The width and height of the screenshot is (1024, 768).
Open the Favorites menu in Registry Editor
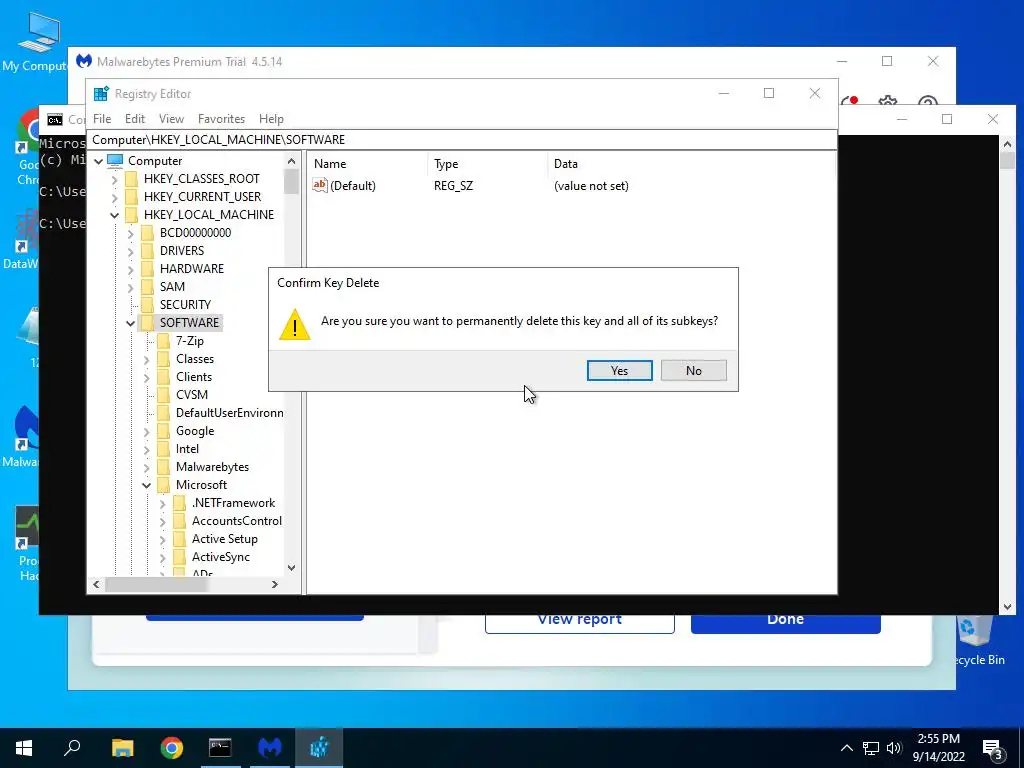click(x=221, y=119)
